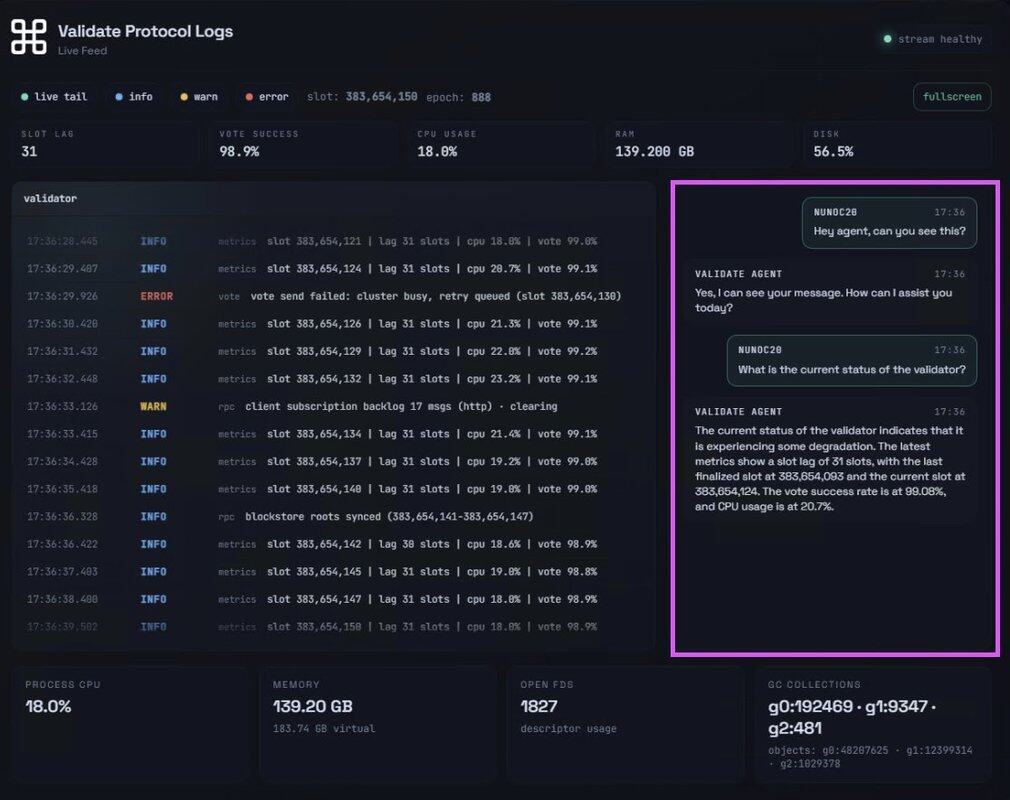Open the Vote Success metric card
Viewport: 1010px width, 800px height.
pyautogui.click(x=306, y=144)
